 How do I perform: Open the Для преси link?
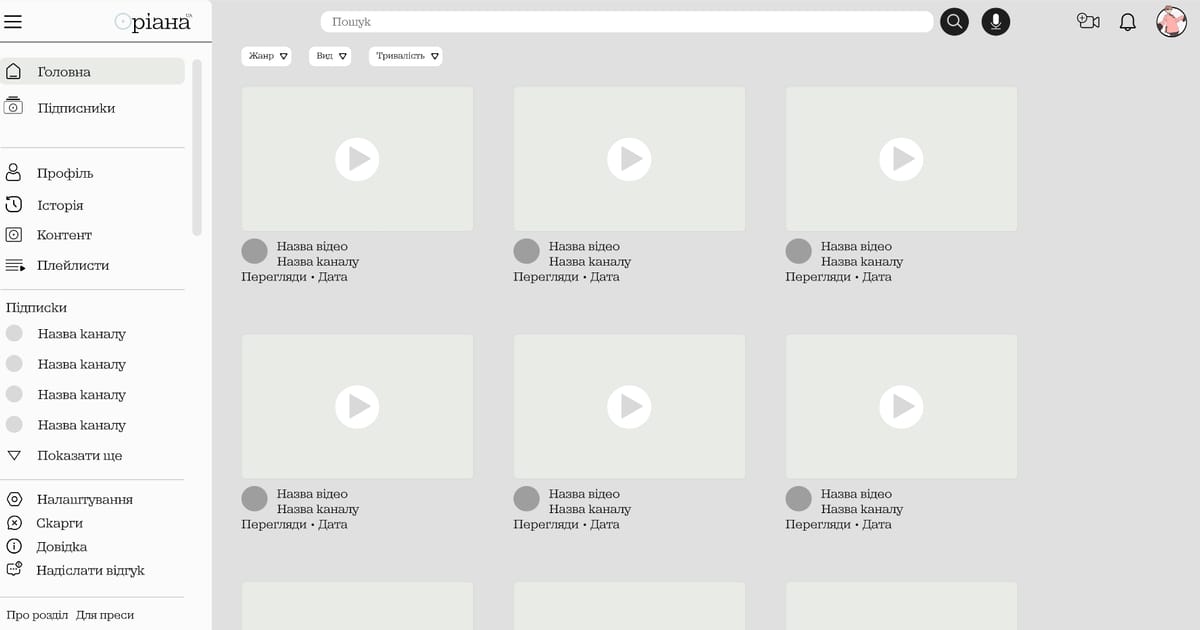click(105, 615)
